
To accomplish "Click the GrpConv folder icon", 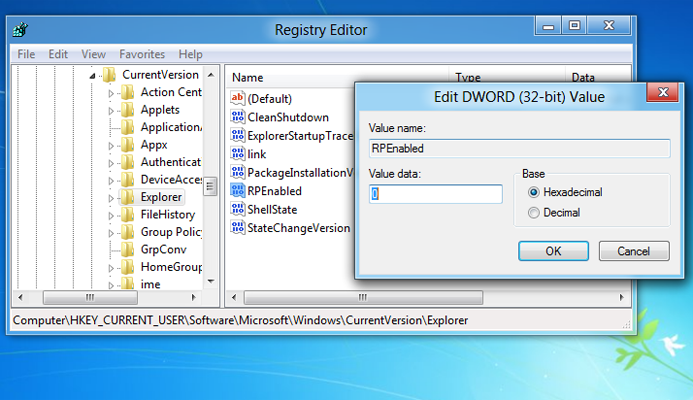I will [128, 249].
